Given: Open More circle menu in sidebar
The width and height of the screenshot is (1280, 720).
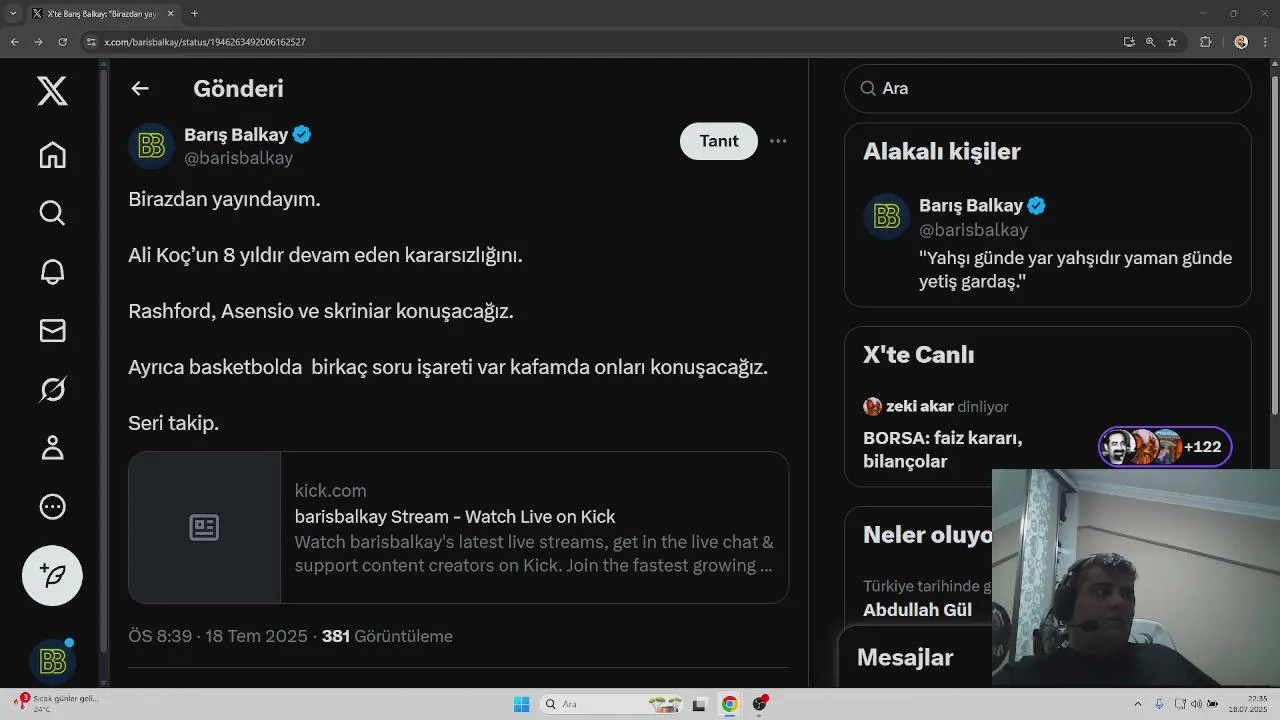Looking at the screenshot, I should point(52,507).
